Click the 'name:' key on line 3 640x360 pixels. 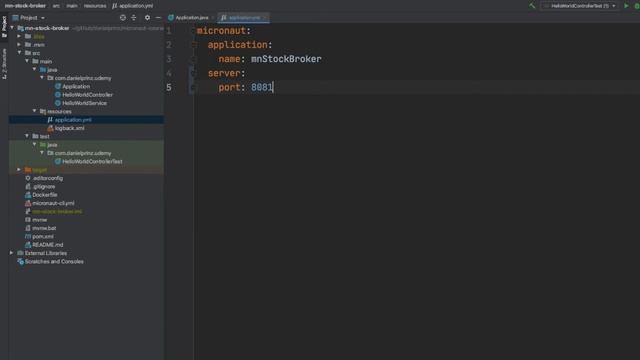(x=232, y=59)
